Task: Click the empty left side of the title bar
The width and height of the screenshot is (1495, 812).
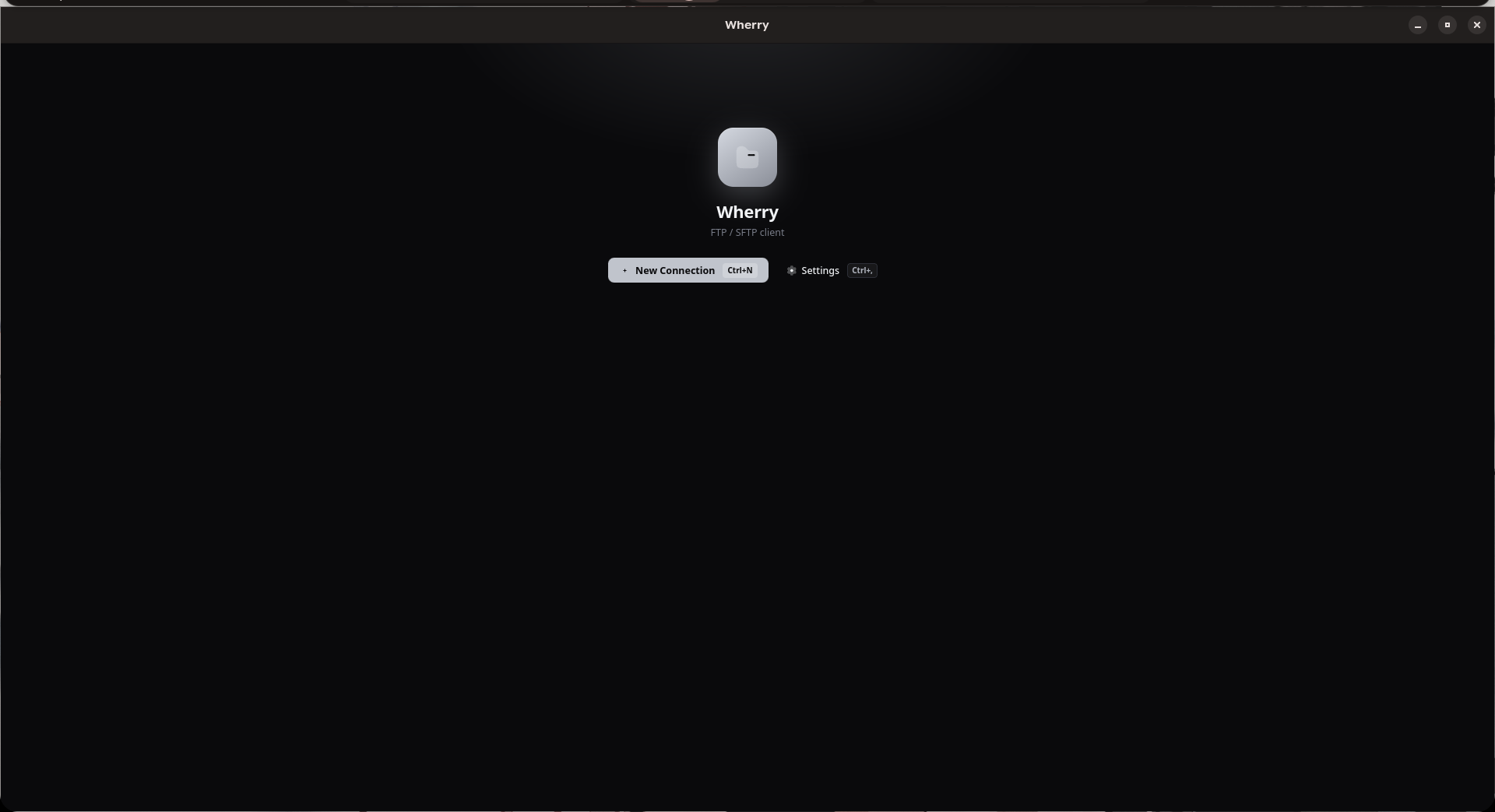Action: (x=311, y=25)
